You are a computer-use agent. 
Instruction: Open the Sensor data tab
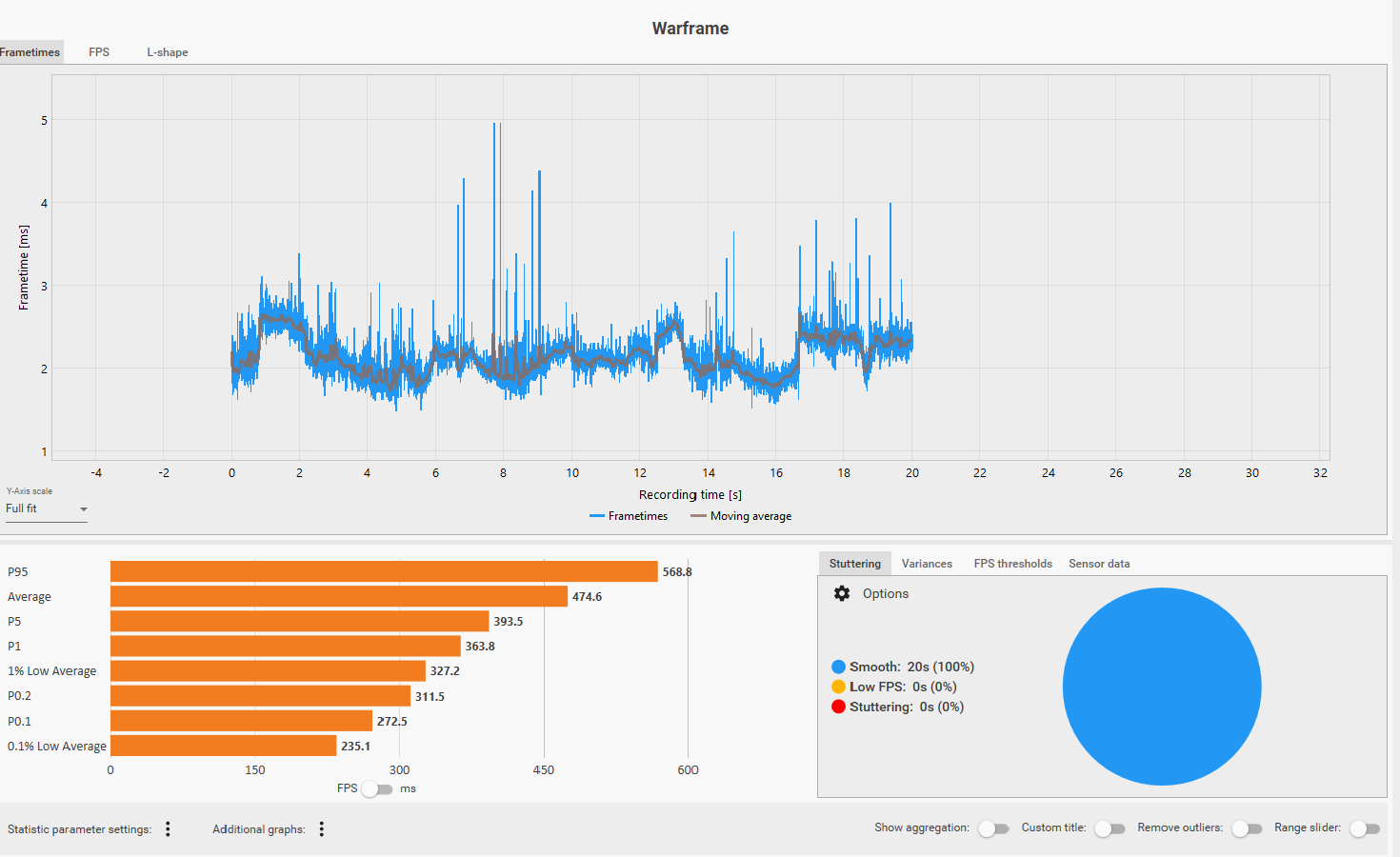1099,564
